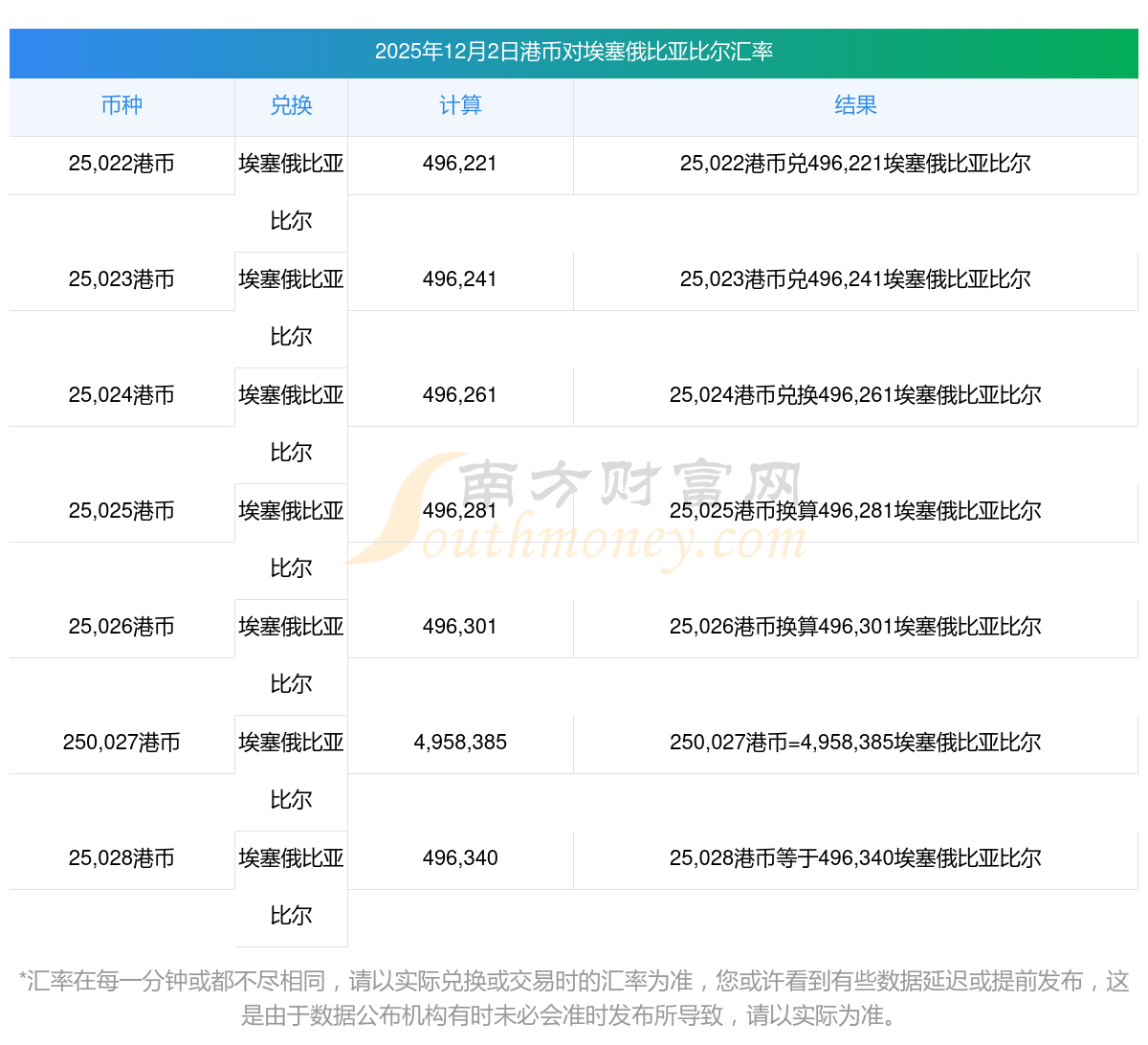Select the 兑换 column header
Image resolution: width=1148 pixels, height=1045 pixels.
click(291, 106)
